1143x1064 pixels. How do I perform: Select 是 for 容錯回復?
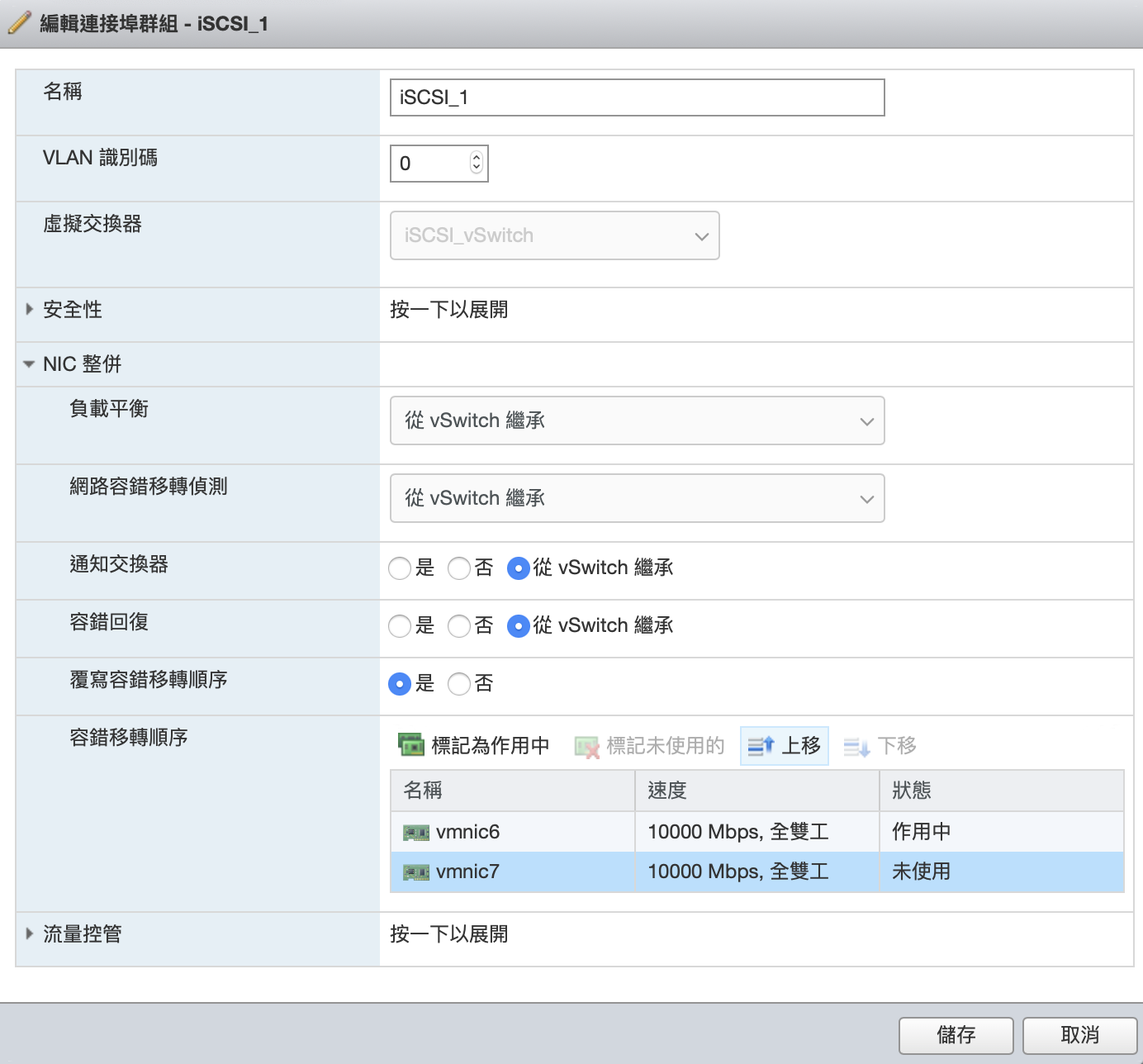pyautogui.click(x=400, y=626)
